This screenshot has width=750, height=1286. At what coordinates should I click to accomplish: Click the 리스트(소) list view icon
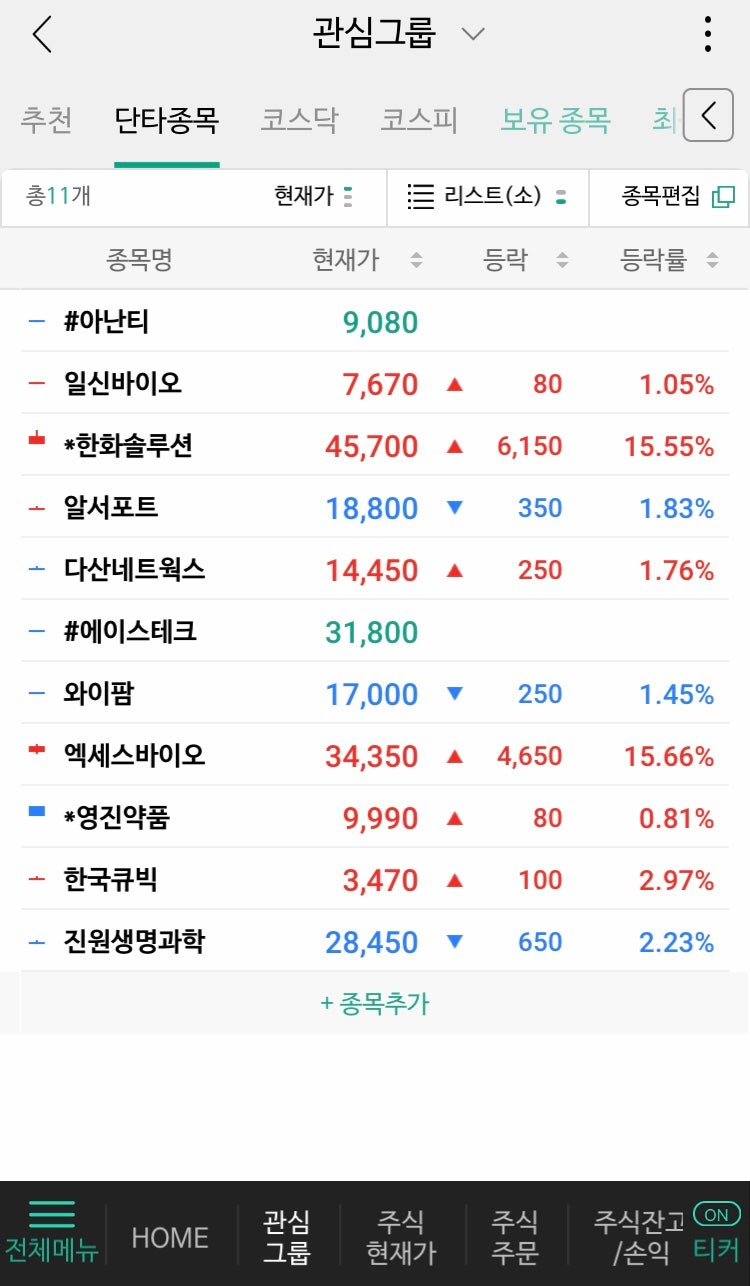pyautogui.click(x=421, y=196)
